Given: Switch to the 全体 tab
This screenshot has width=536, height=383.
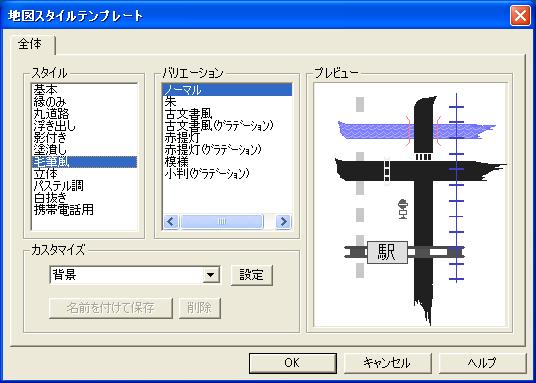Looking at the screenshot, I should [30, 44].
